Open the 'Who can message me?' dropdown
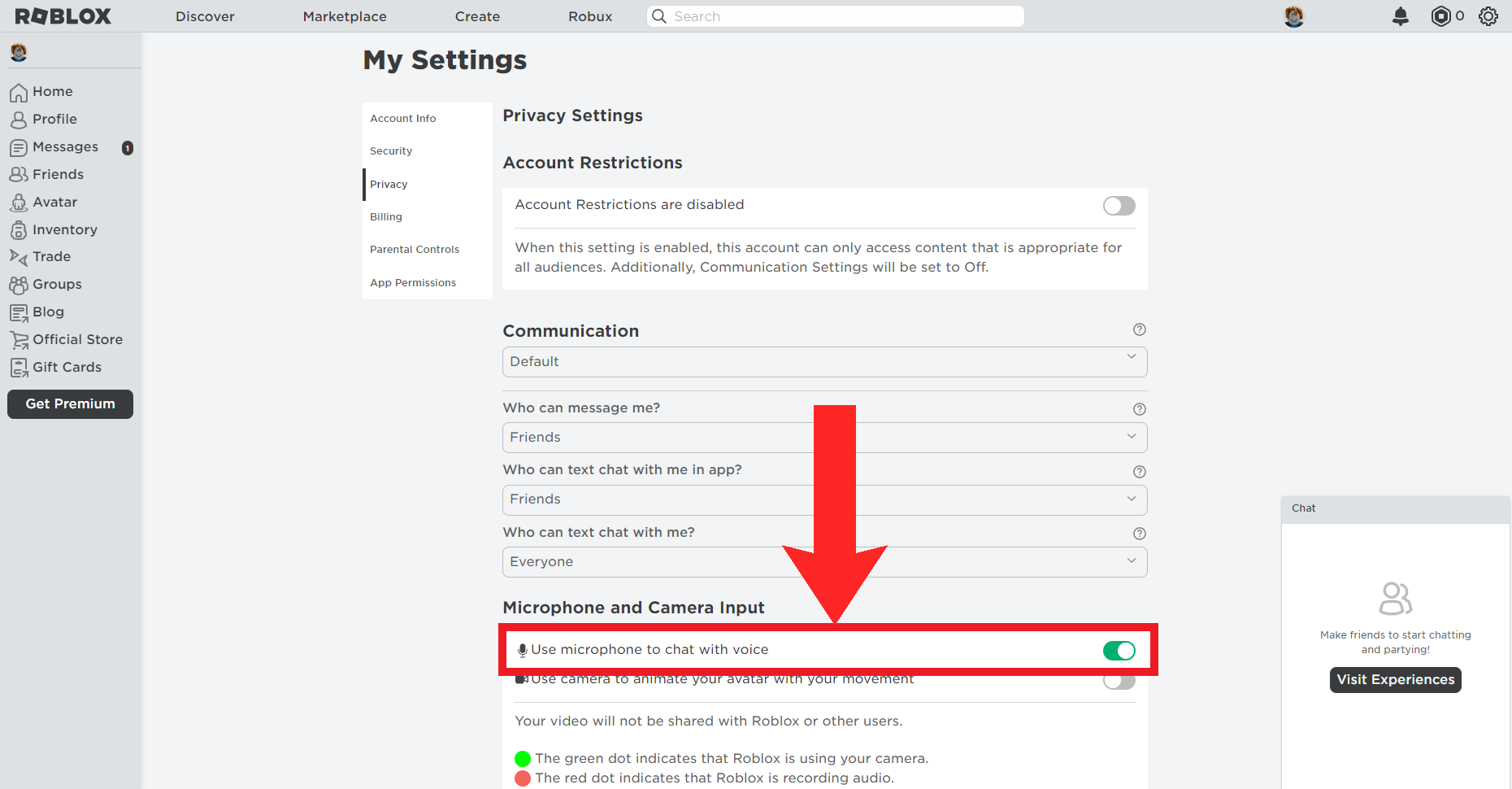The height and width of the screenshot is (789, 1512). point(824,438)
